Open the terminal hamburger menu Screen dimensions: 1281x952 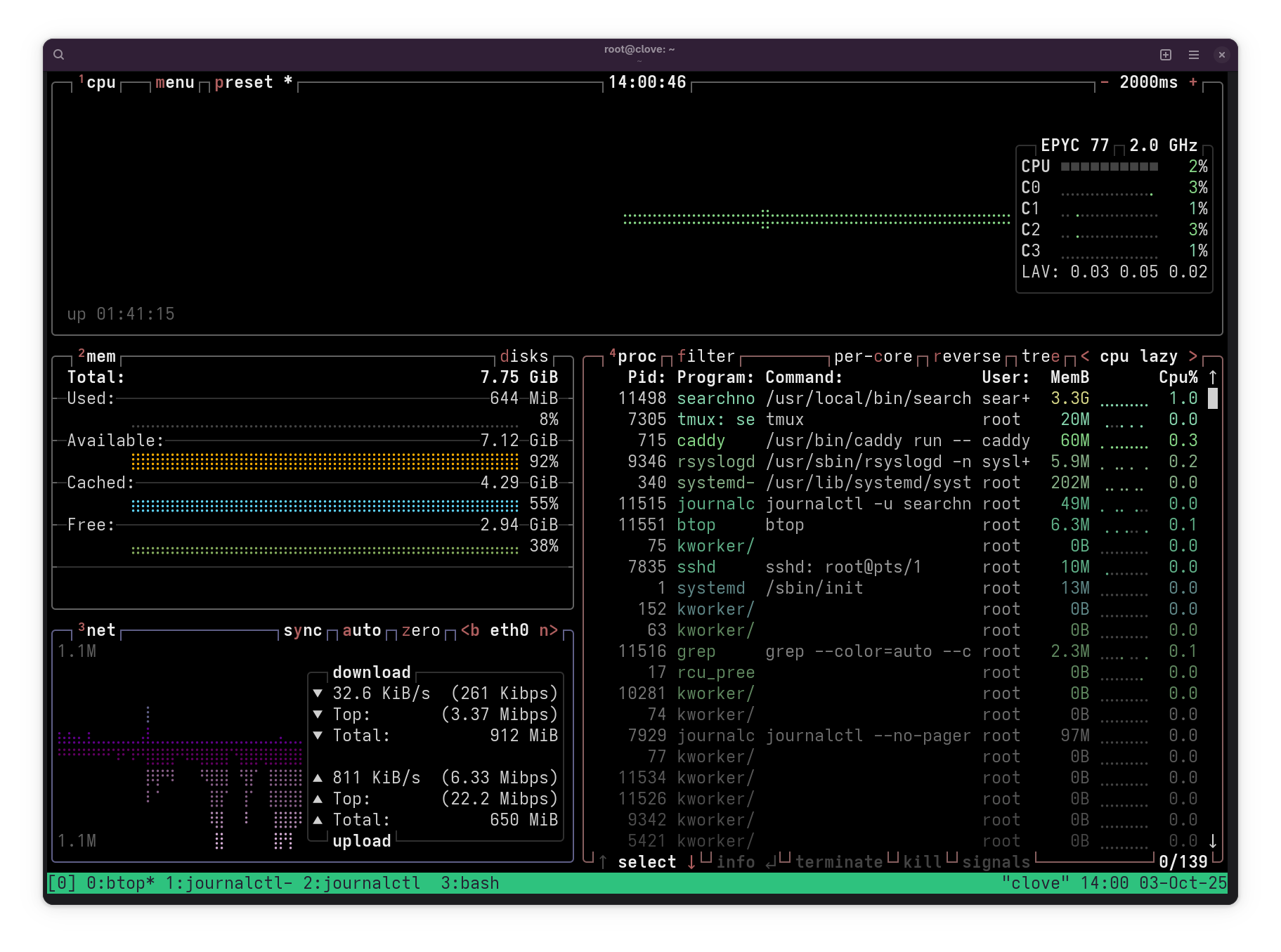coord(1194,55)
